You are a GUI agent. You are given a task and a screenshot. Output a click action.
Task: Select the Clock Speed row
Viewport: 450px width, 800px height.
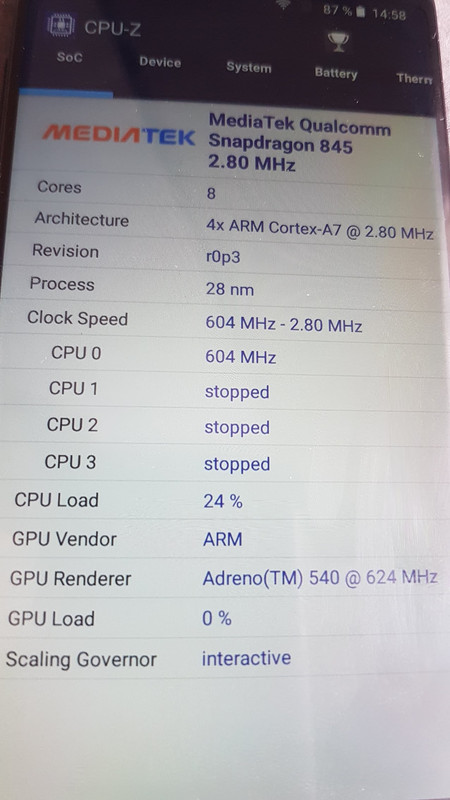point(223,321)
